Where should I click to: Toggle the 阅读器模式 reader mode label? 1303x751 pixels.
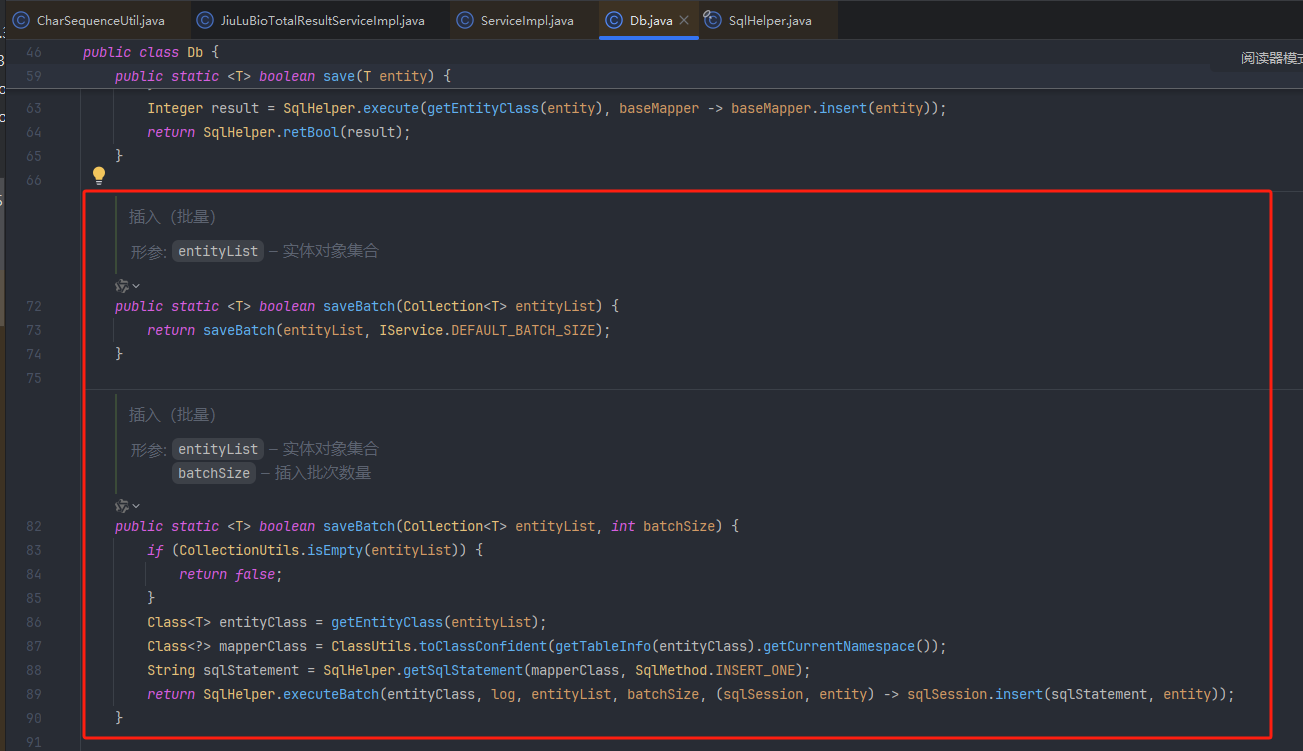pos(1270,58)
